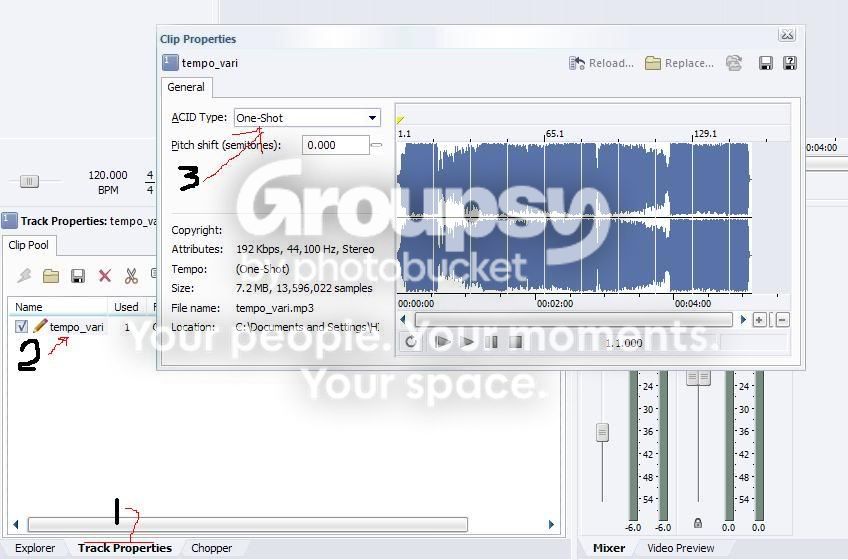Image resolution: width=848 pixels, height=560 pixels.
Task: Zoom in waveform with plus button
Action: tap(759, 320)
